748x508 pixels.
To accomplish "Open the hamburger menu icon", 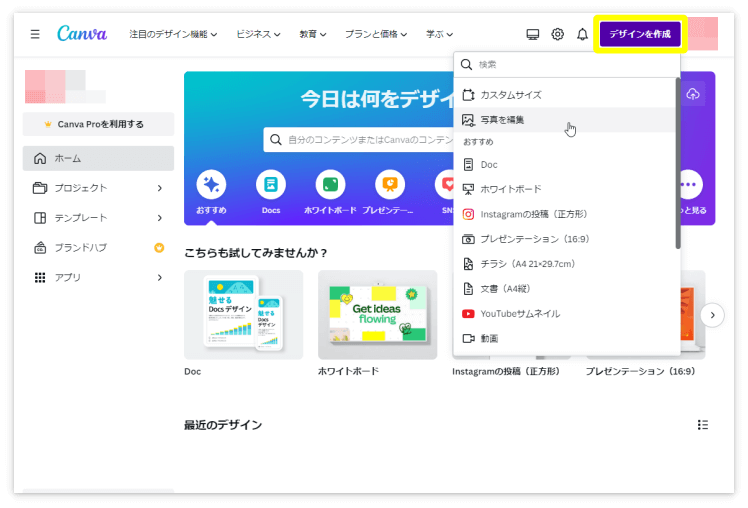I will [x=35, y=34].
